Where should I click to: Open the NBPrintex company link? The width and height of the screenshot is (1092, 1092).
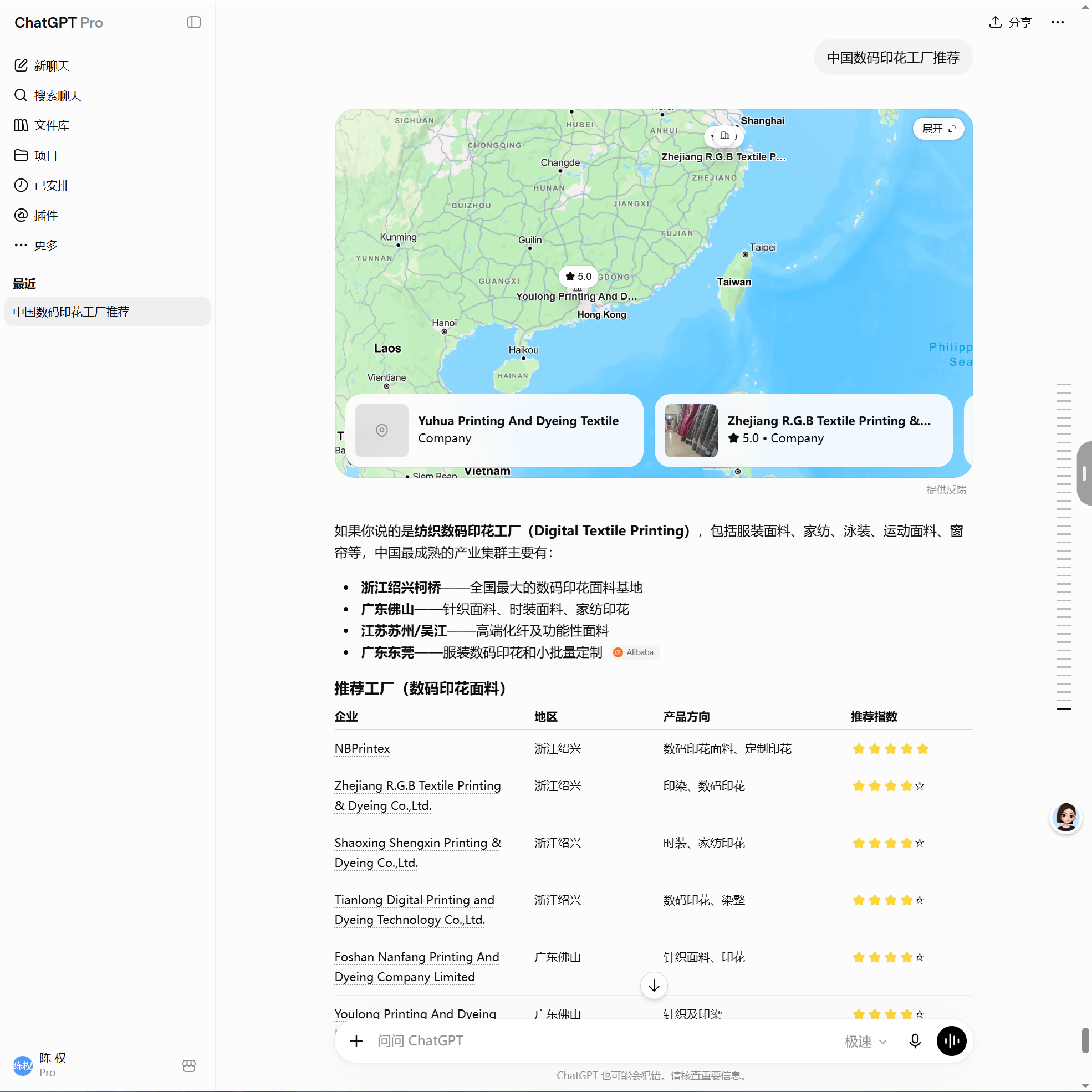coord(362,748)
